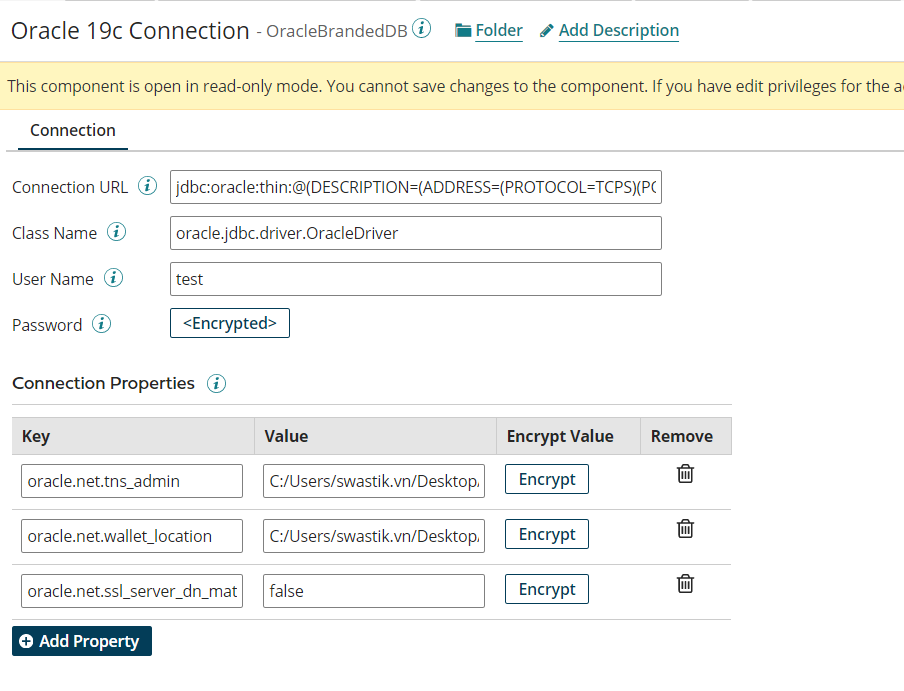The width and height of the screenshot is (904, 691).
Task: Open the Folder link
Action: 489,31
